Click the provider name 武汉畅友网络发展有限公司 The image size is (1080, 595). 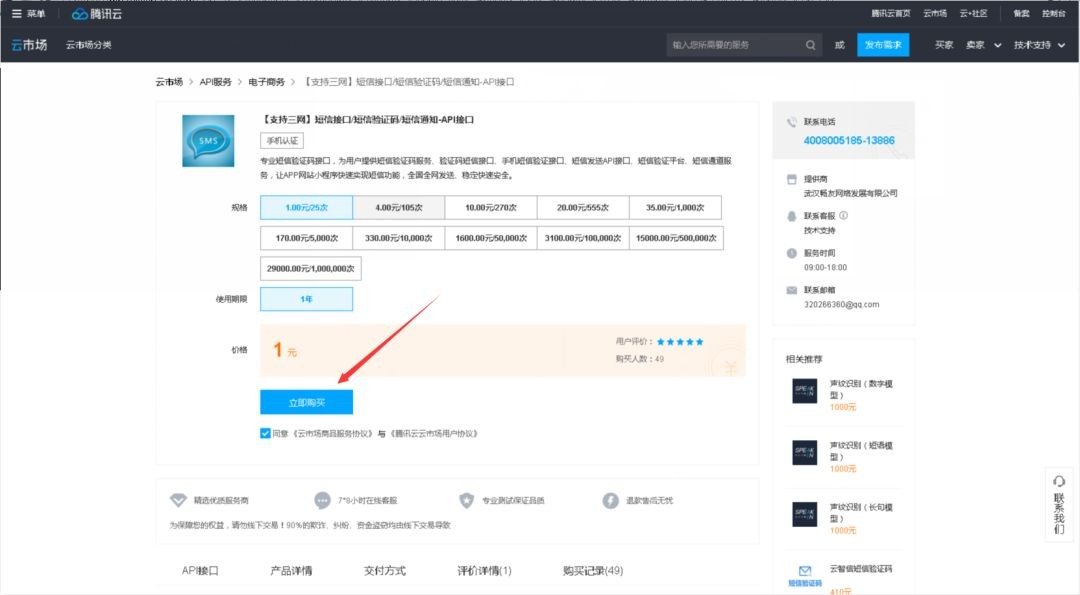[x=850, y=194]
